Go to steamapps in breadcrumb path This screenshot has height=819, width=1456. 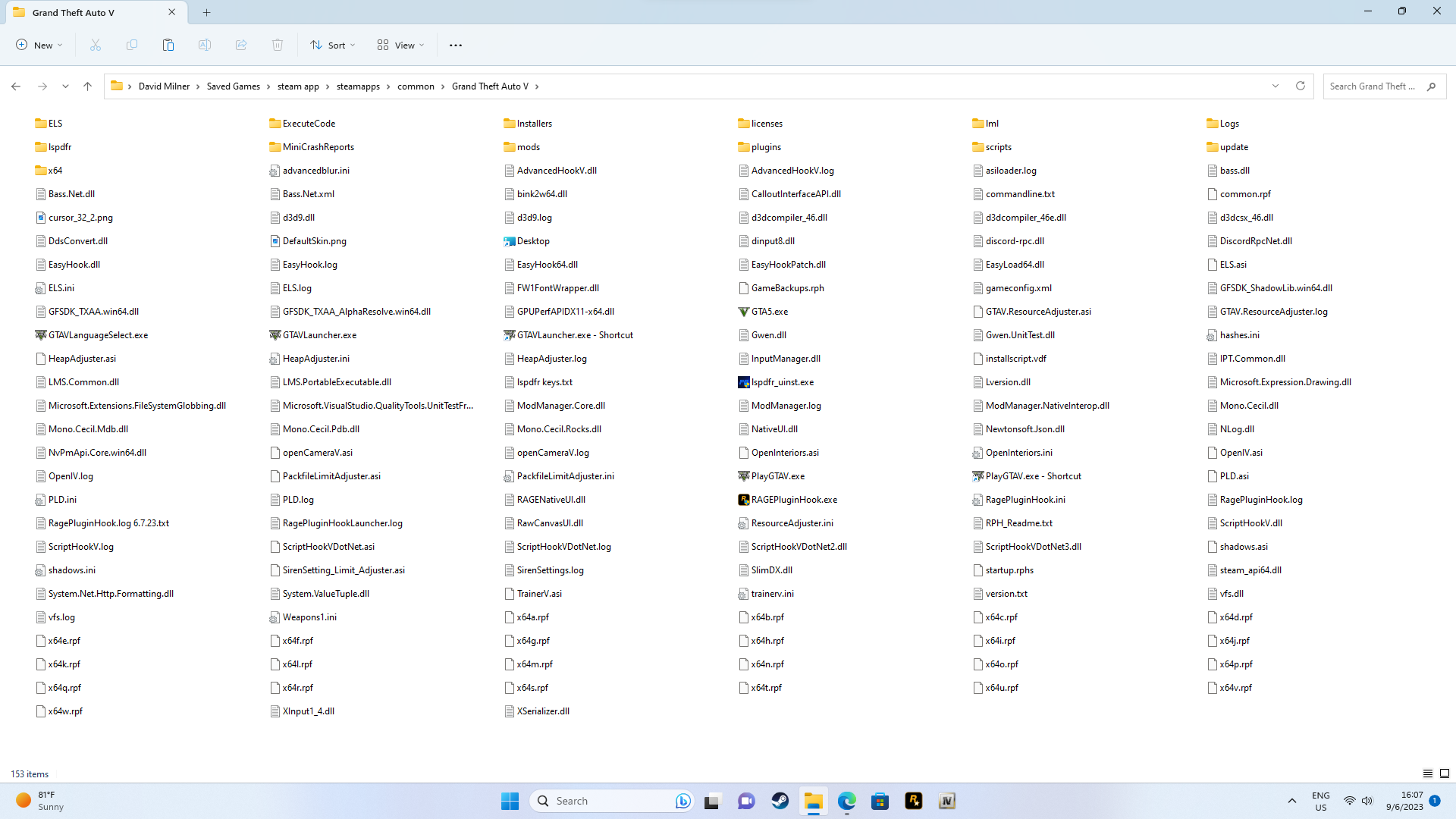point(358,86)
